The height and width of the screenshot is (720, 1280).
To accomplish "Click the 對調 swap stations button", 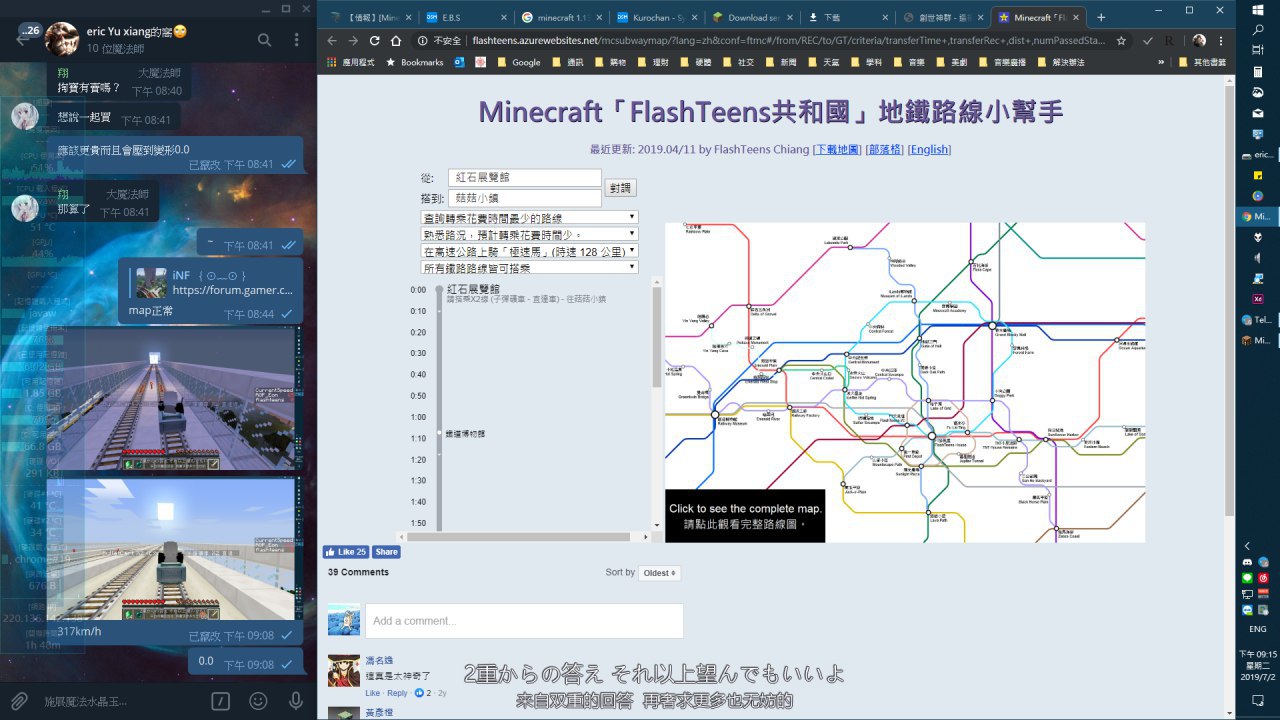I will click(620, 187).
